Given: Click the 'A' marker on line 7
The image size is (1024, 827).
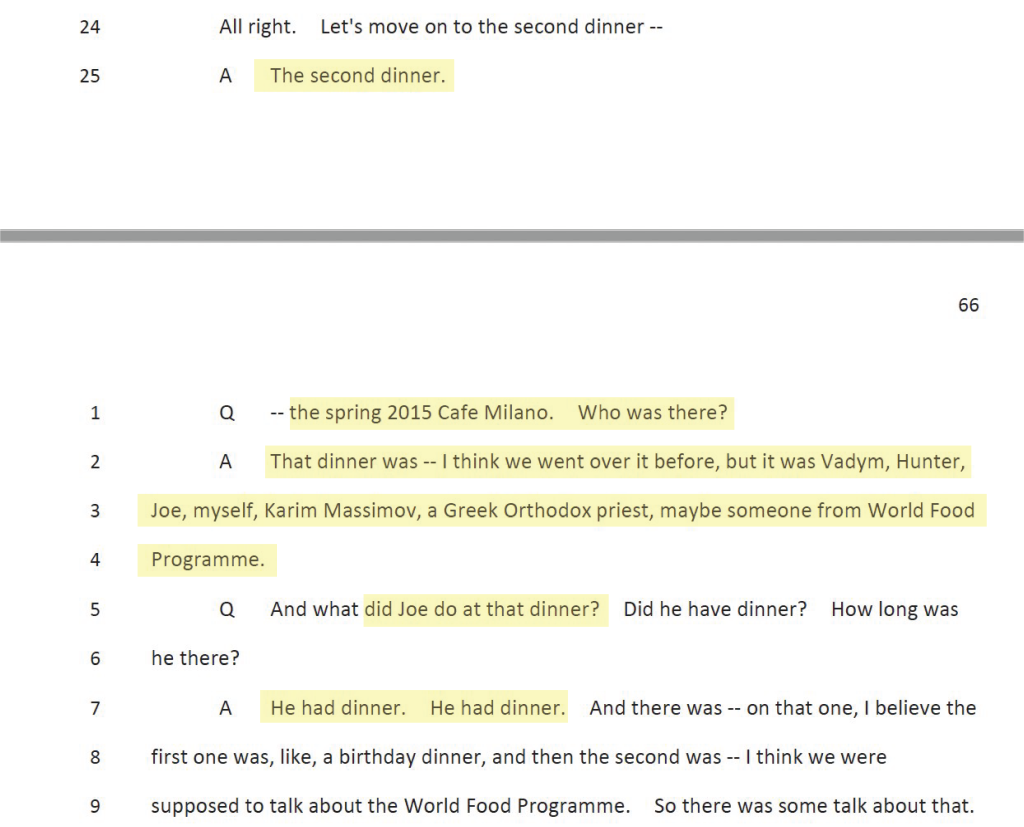Looking at the screenshot, I should (x=225, y=709).
